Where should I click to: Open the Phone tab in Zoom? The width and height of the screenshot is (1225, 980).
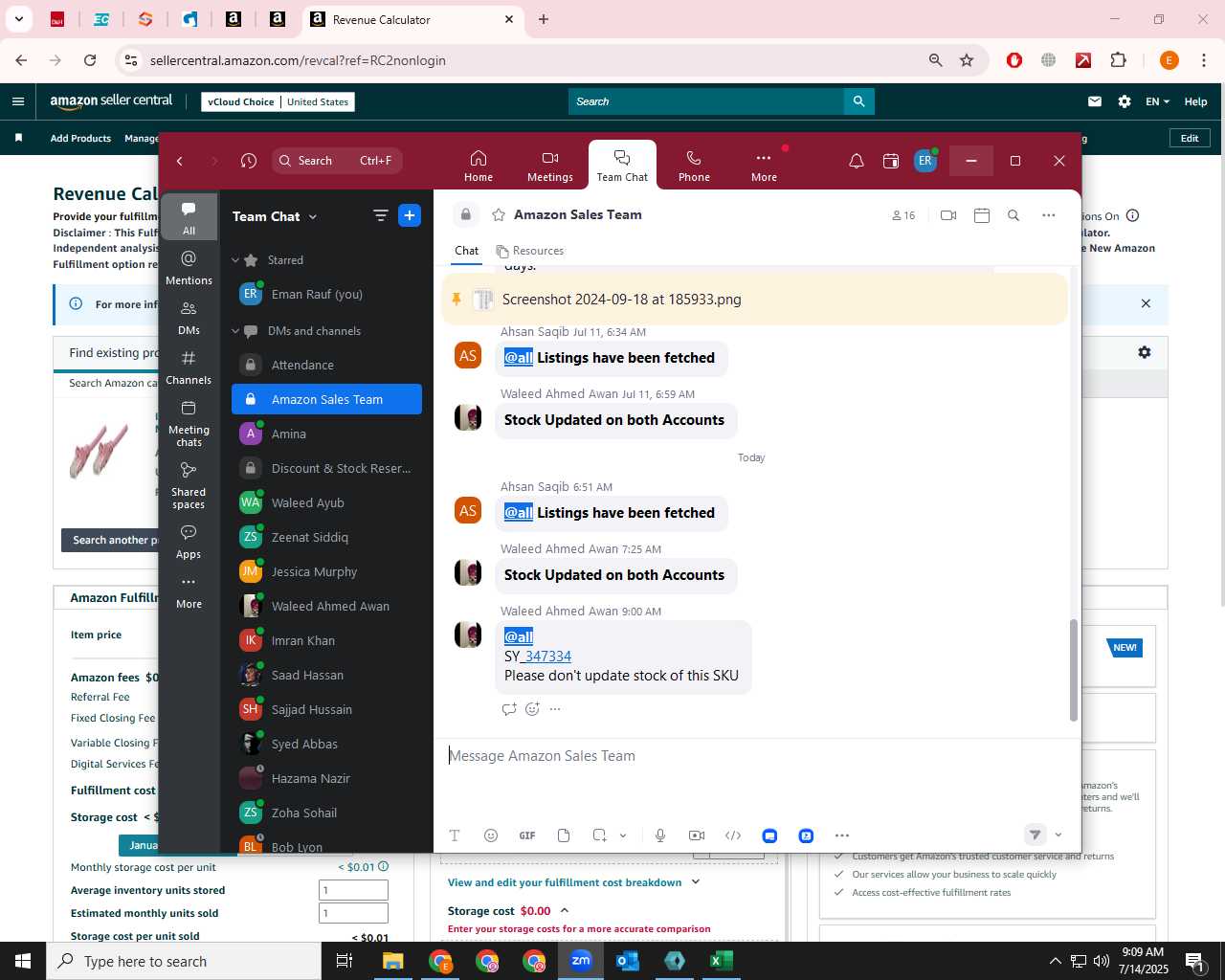tap(694, 165)
